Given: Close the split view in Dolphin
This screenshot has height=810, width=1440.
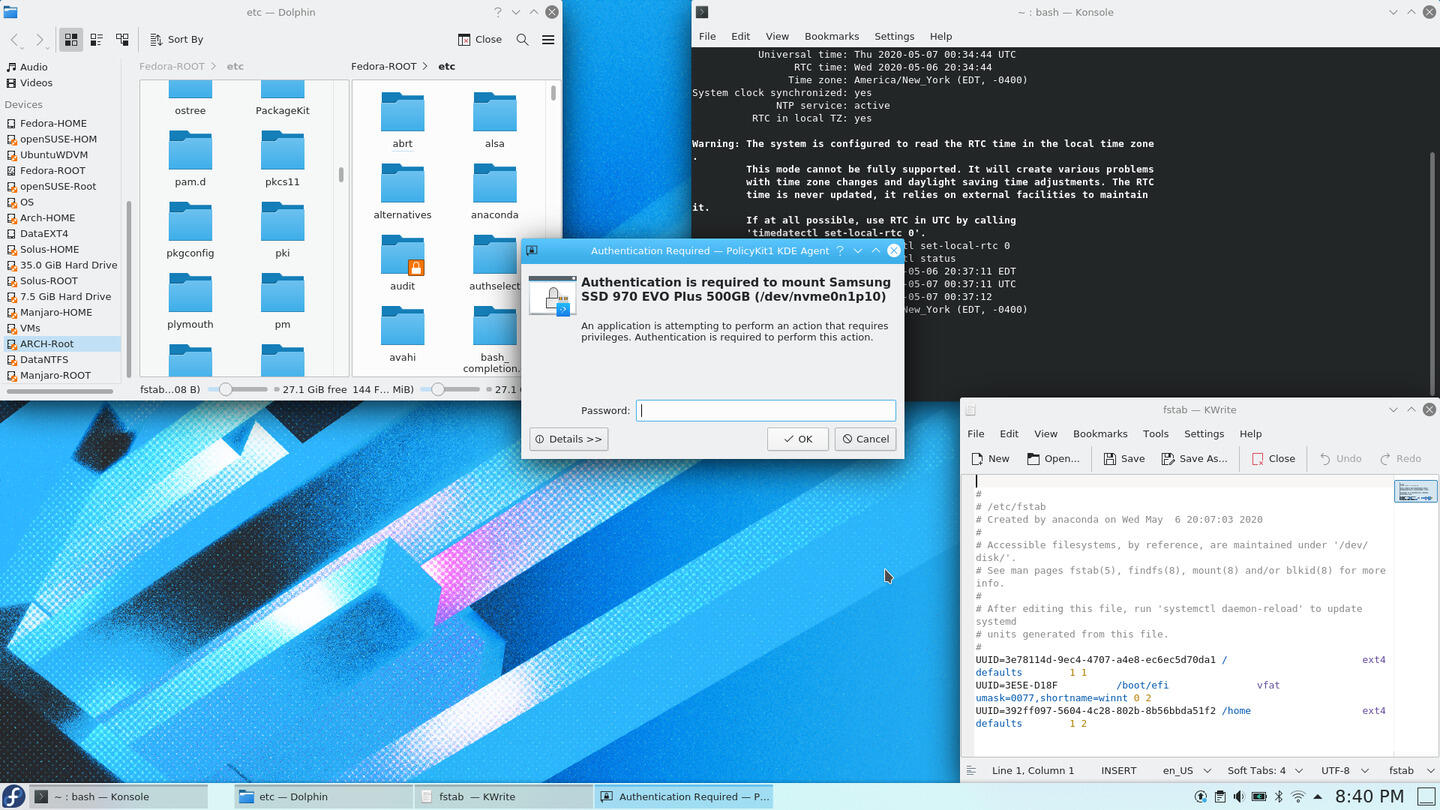Looking at the screenshot, I should [x=480, y=39].
